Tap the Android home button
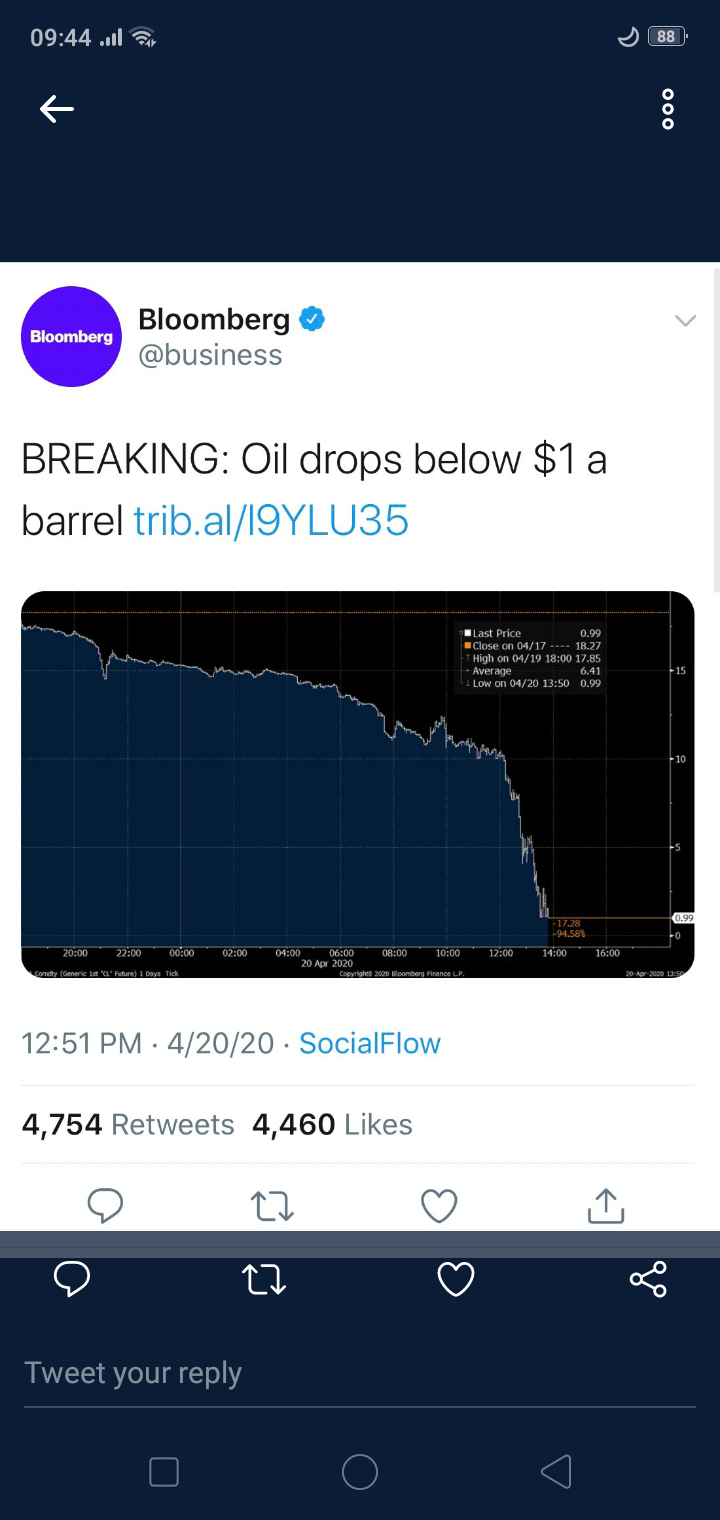This screenshot has width=720, height=1520. [360, 1471]
